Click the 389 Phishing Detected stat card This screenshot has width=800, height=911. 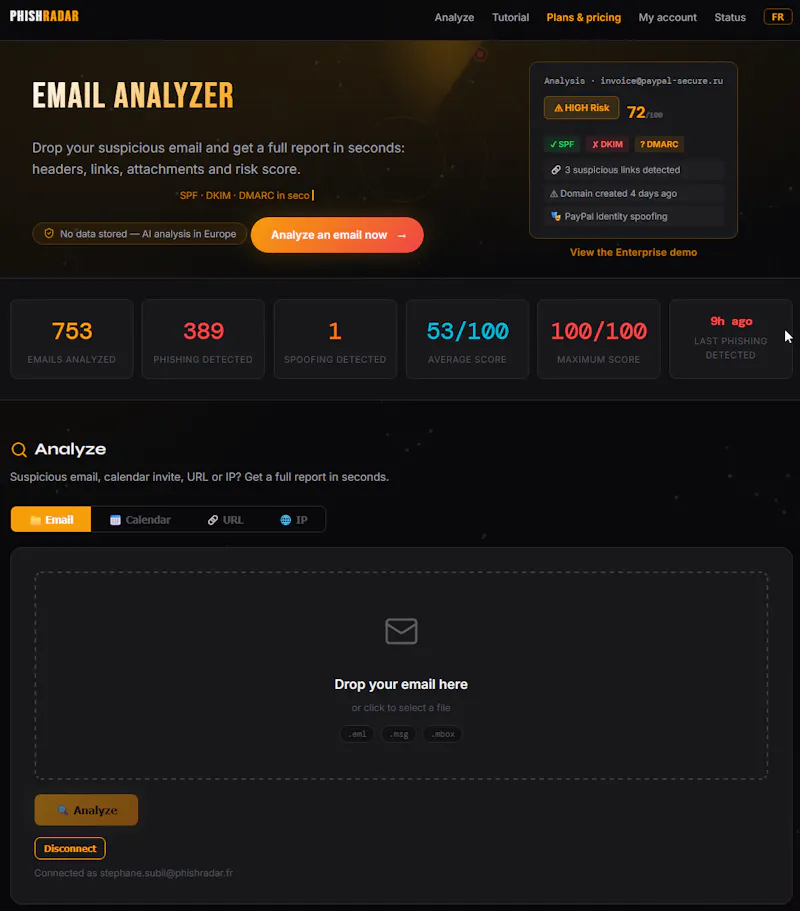point(203,339)
